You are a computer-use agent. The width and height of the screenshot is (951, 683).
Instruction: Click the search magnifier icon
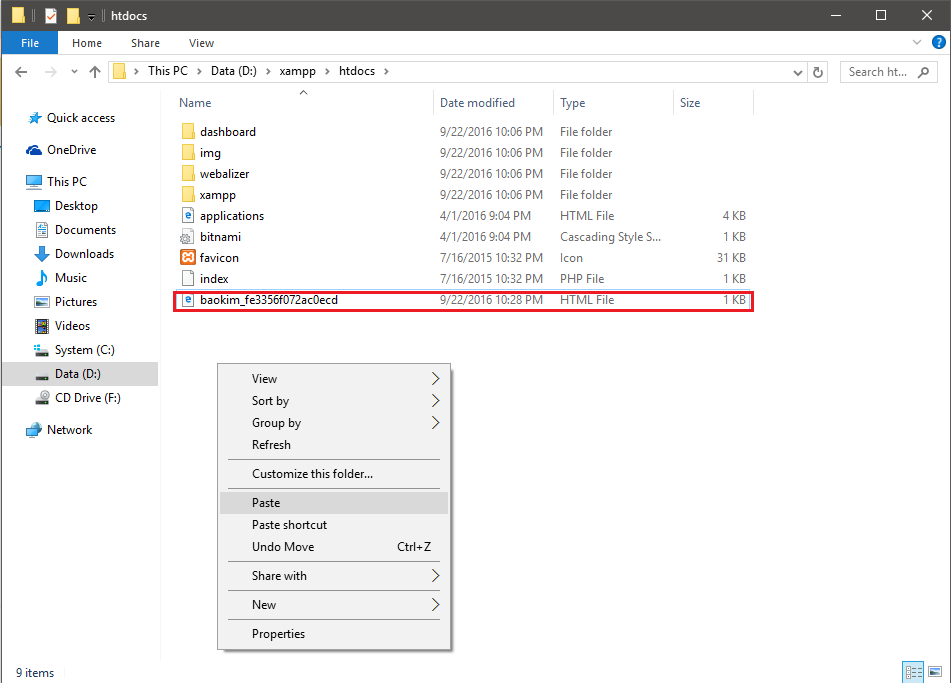pyautogui.click(x=923, y=72)
